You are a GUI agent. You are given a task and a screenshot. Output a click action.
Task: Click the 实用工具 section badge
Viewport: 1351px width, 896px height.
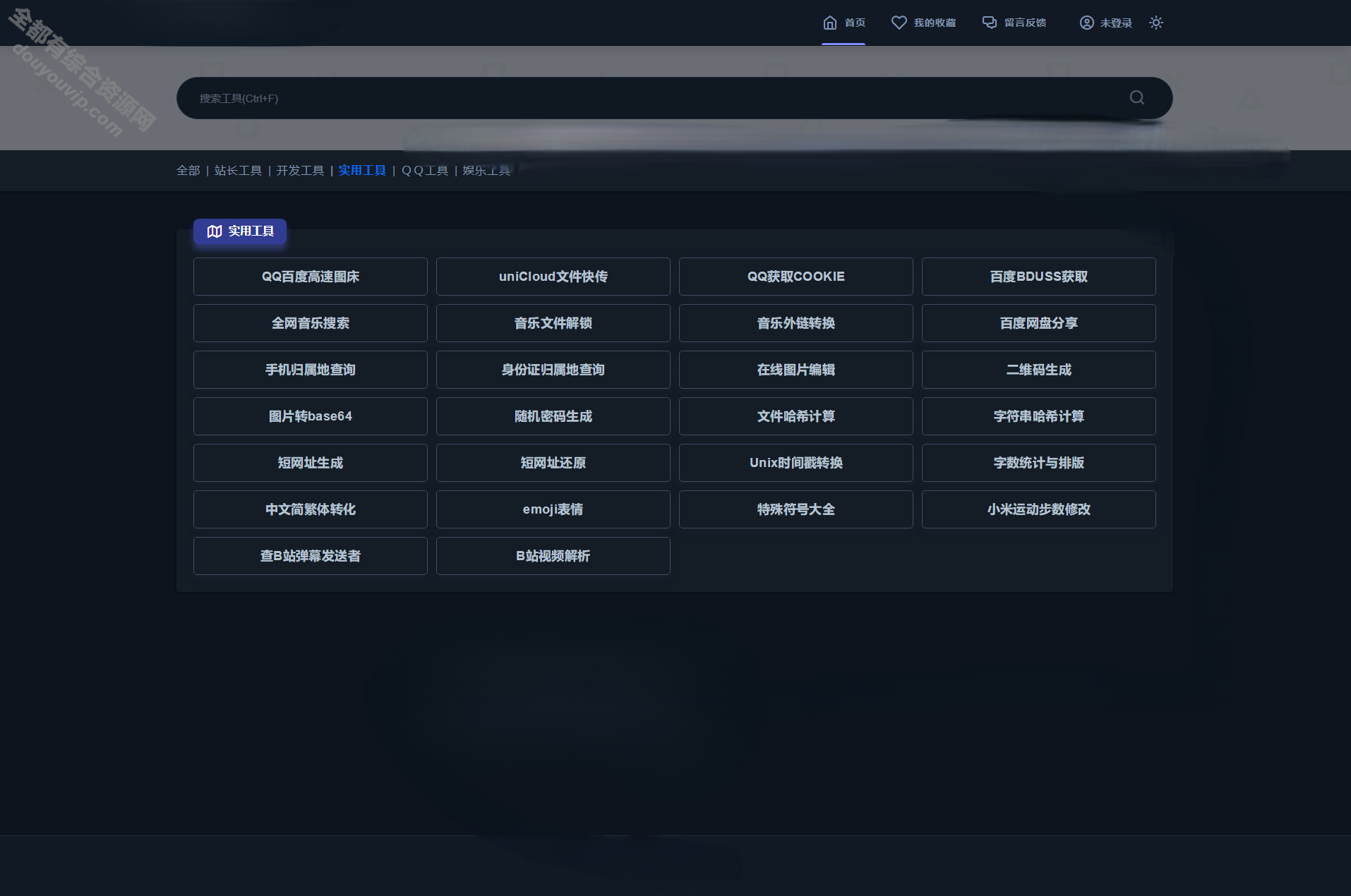[x=240, y=231]
